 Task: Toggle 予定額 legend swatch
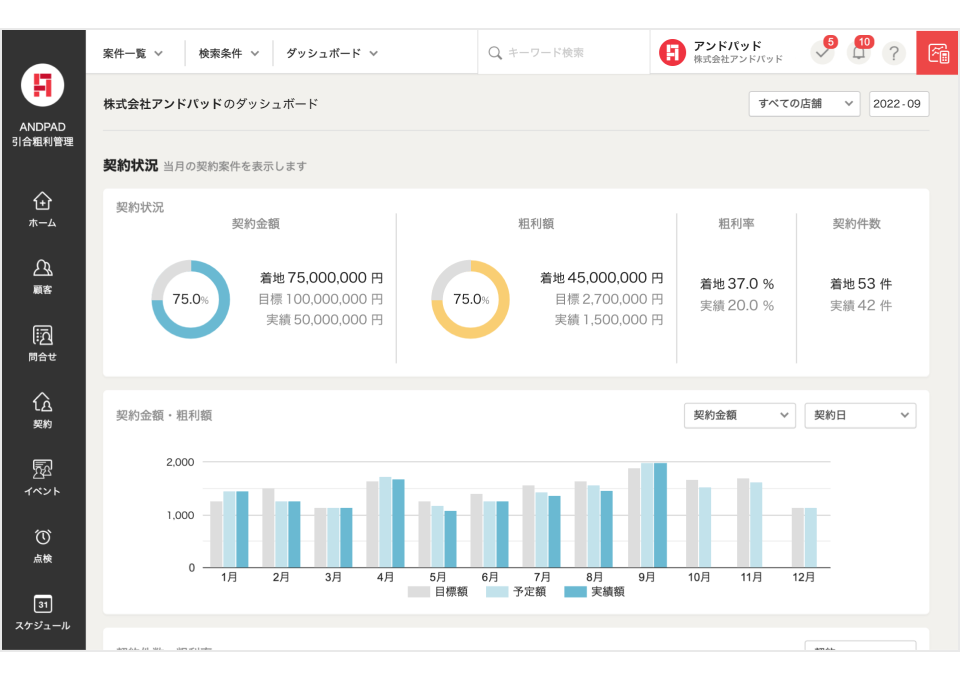click(x=497, y=592)
